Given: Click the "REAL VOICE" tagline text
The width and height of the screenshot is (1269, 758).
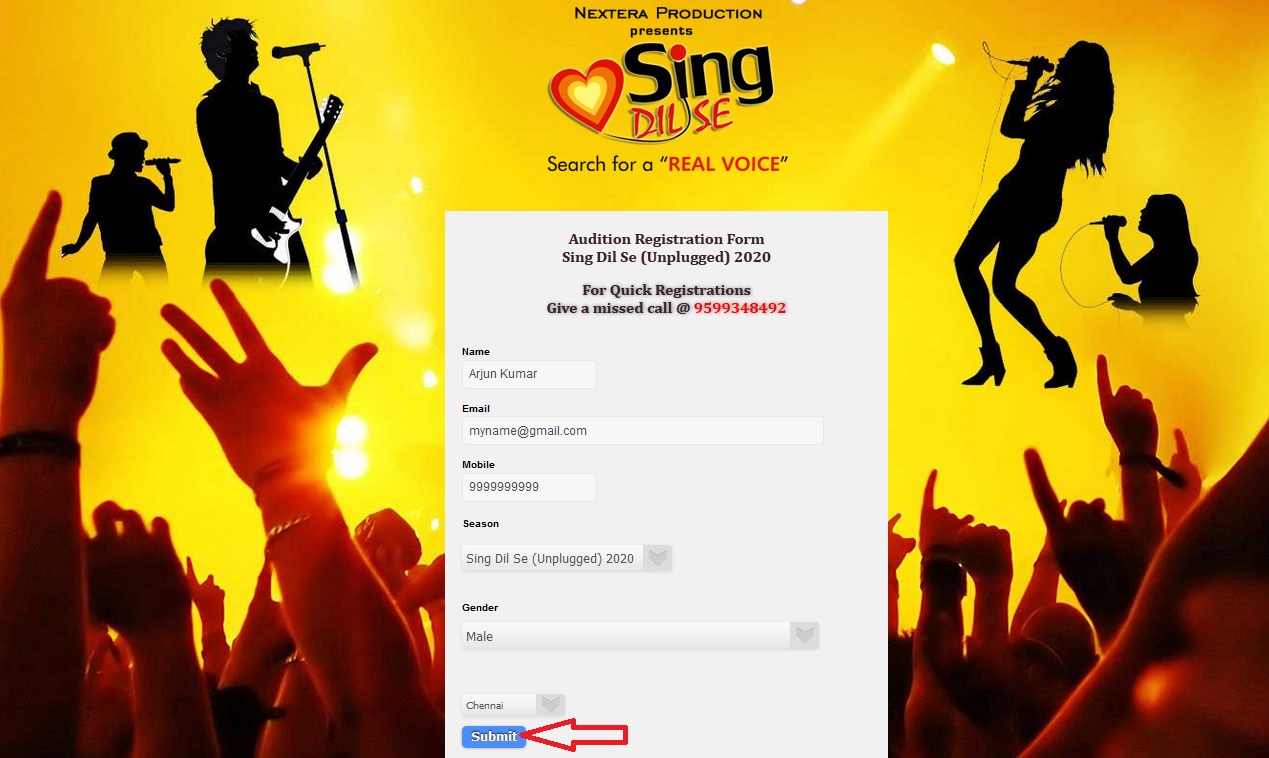Looking at the screenshot, I should 724,164.
